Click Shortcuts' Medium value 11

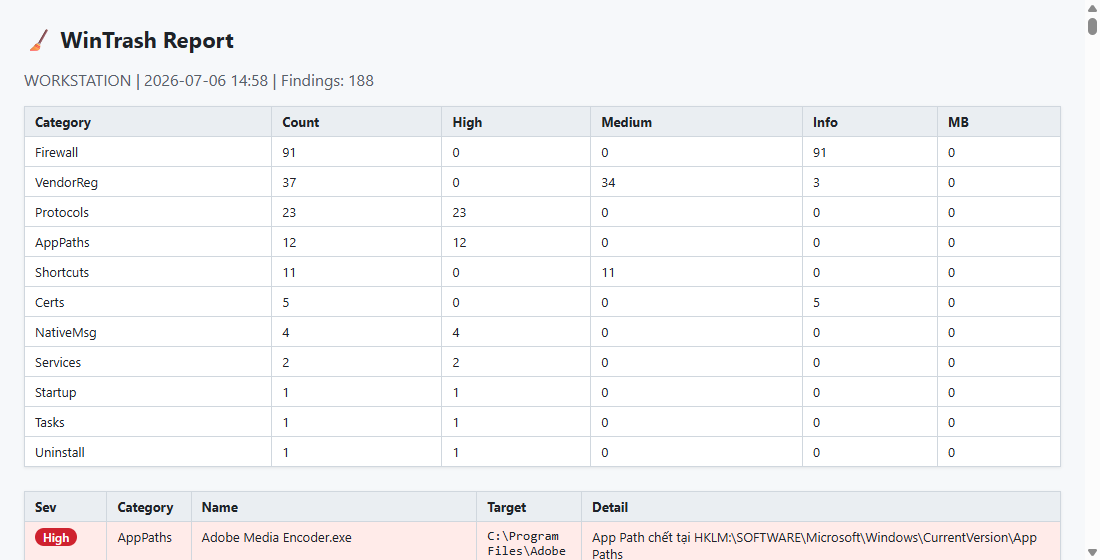click(608, 272)
